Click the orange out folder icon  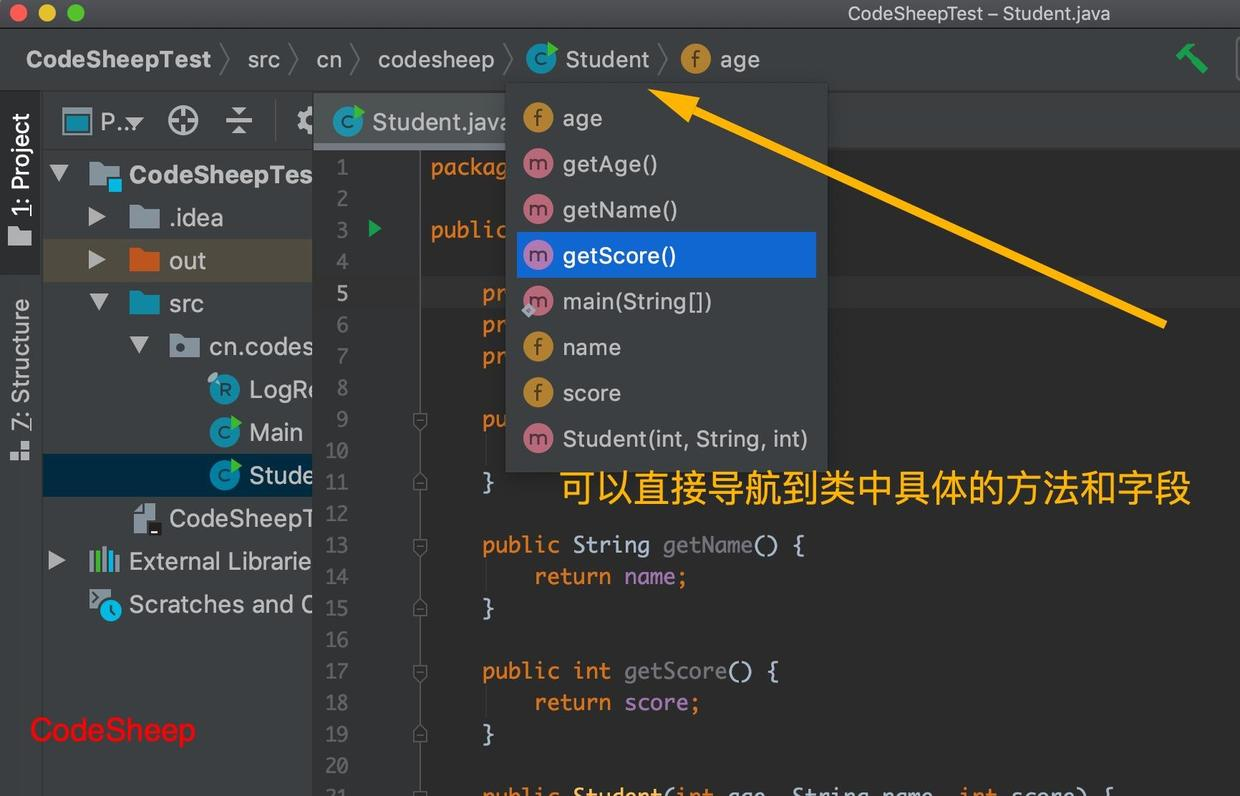click(x=145, y=260)
